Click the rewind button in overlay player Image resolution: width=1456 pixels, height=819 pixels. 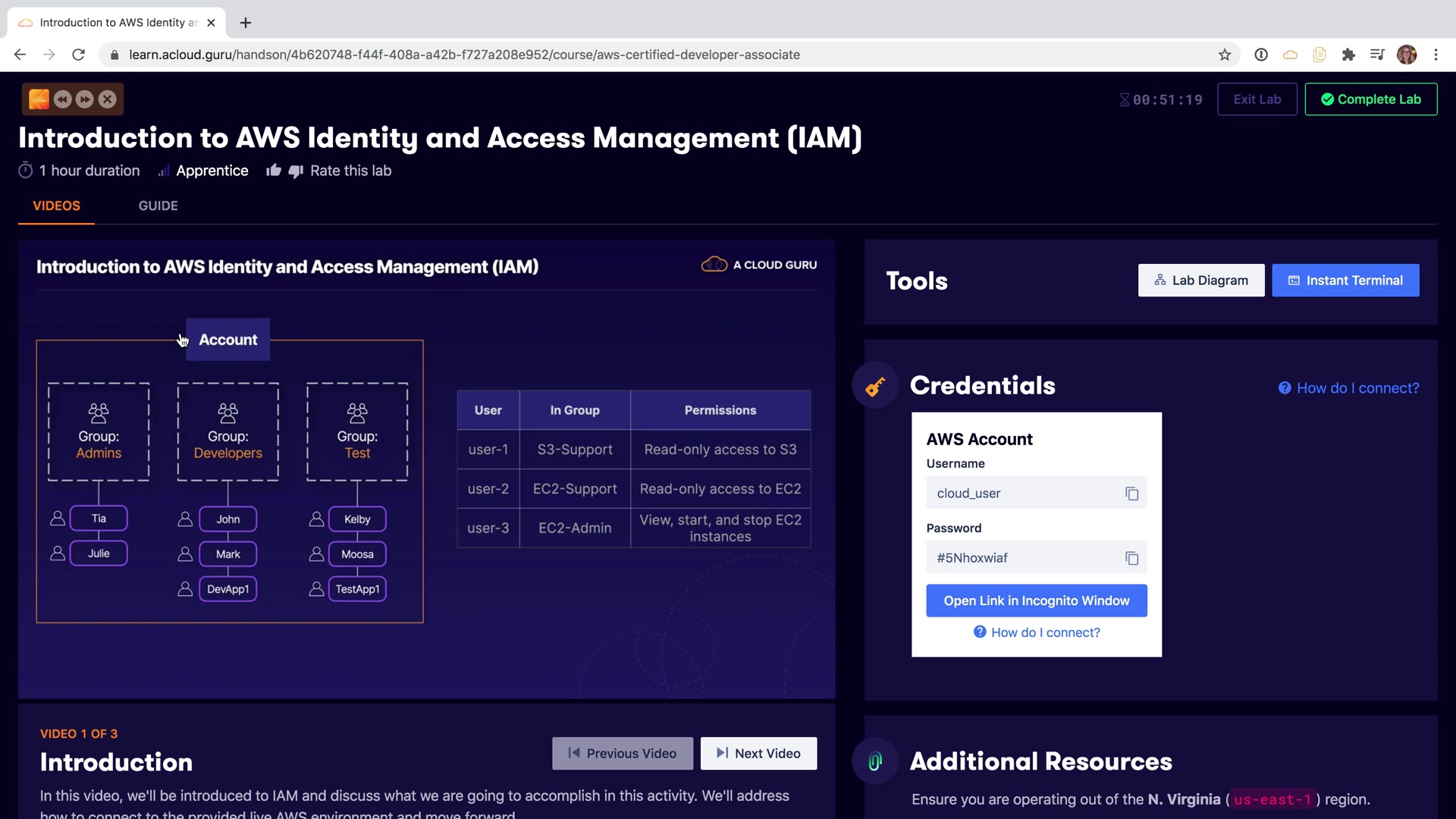63,99
